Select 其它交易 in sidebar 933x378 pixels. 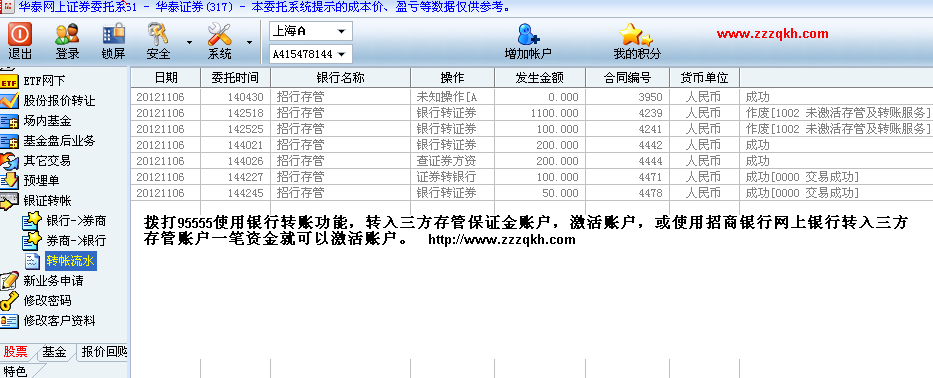(47, 161)
